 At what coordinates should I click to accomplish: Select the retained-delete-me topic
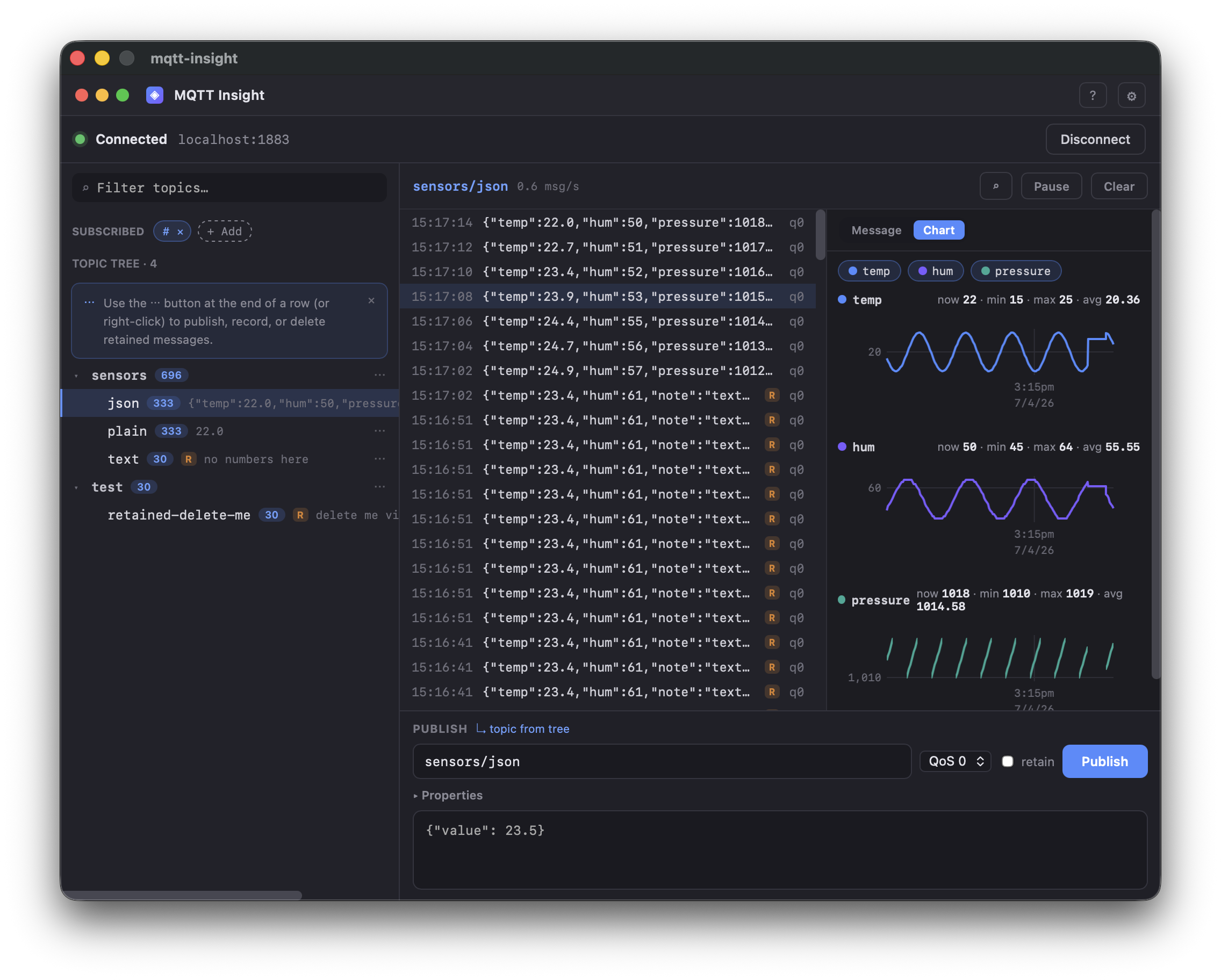tap(230, 515)
